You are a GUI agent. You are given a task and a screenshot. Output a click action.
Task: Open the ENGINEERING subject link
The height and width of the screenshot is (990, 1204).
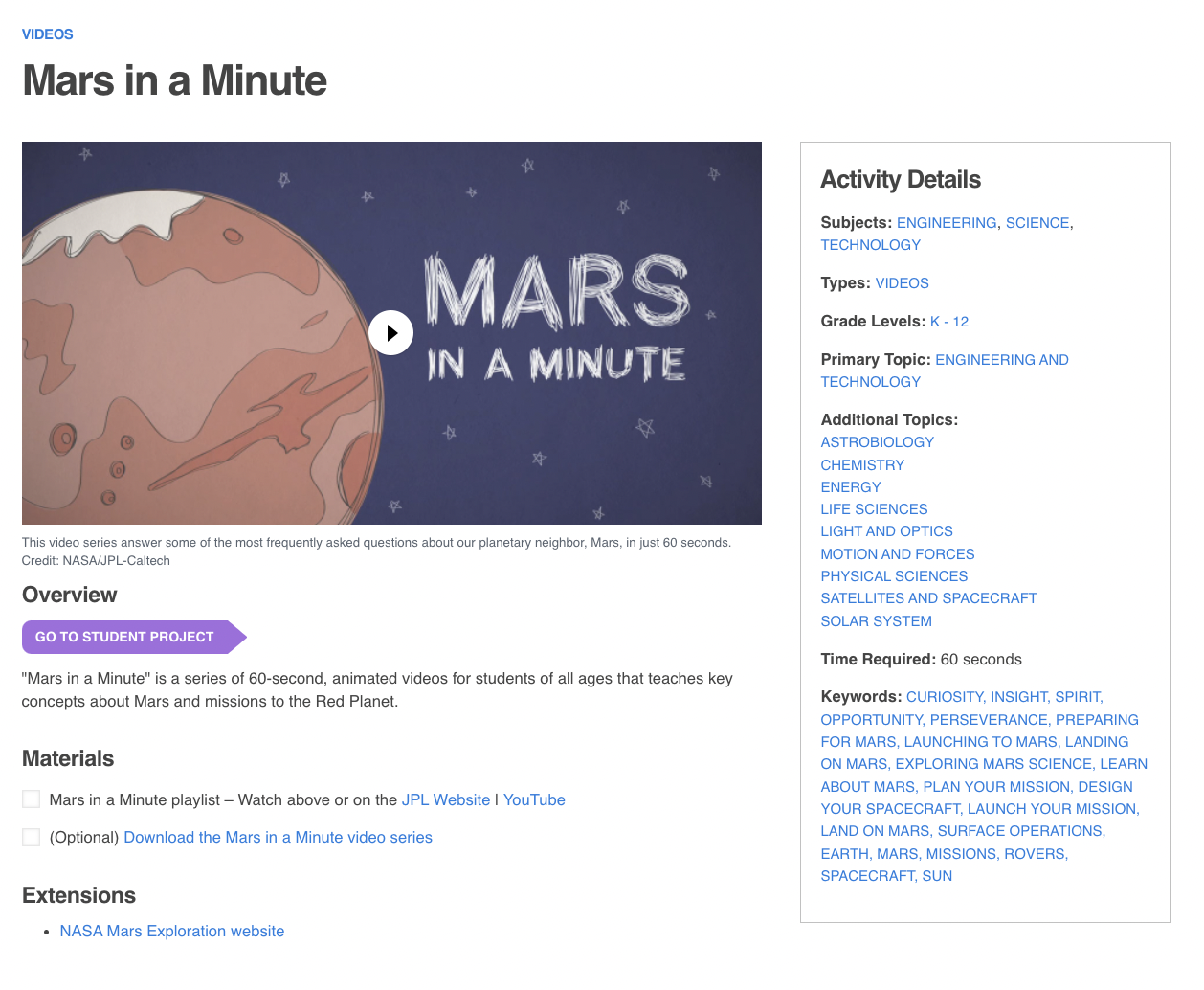(x=946, y=222)
